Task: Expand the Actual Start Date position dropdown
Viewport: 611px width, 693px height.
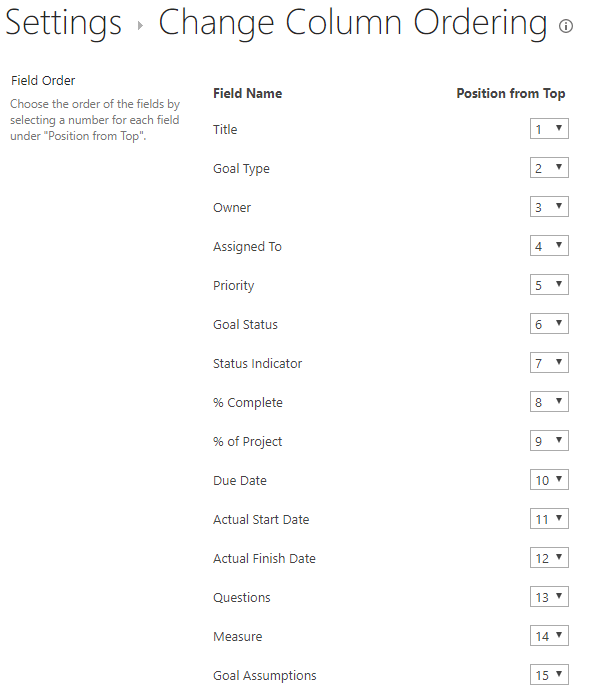Action: (549, 519)
